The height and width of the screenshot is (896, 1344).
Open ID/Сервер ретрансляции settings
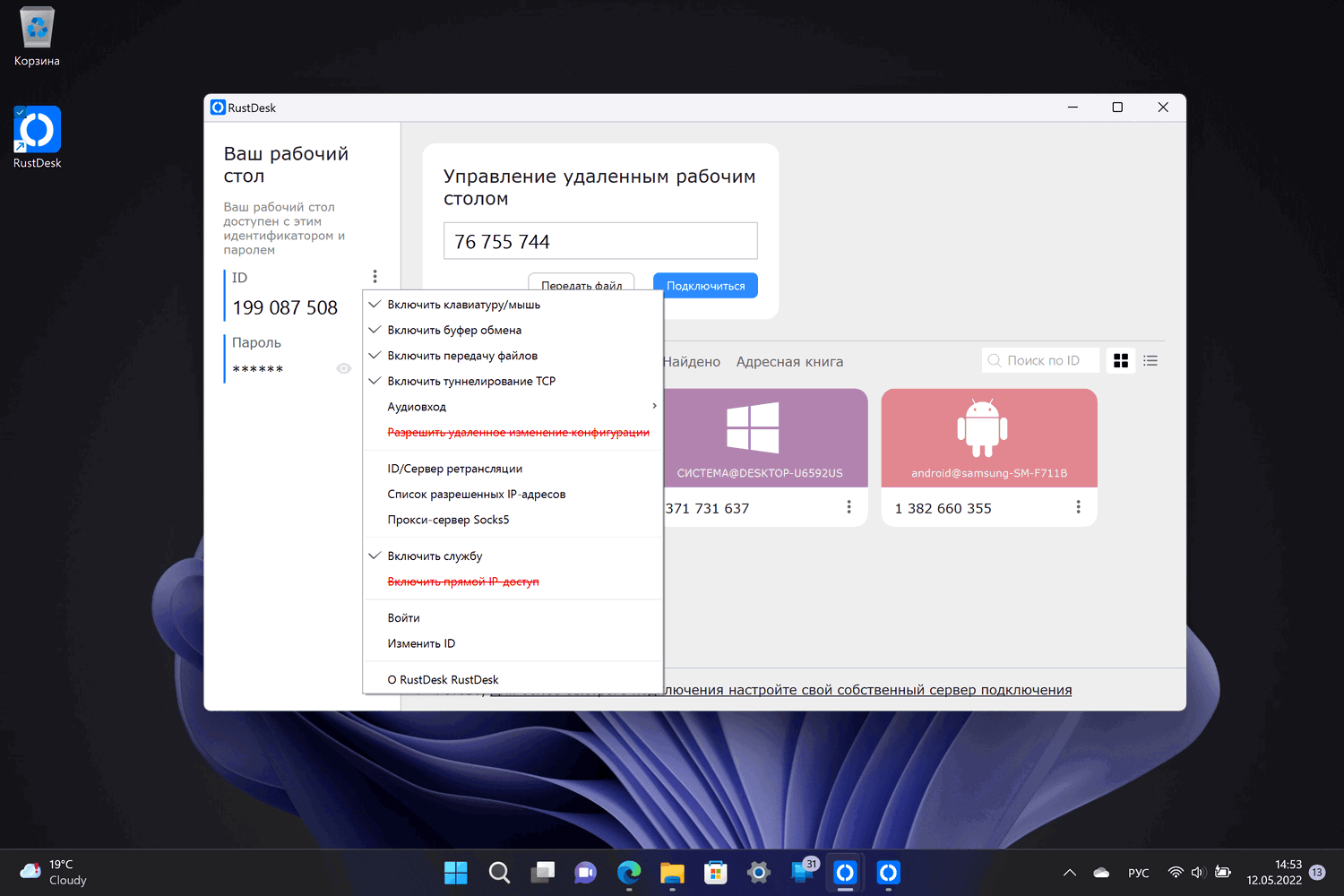pyautogui.click(x=513, y=469)
